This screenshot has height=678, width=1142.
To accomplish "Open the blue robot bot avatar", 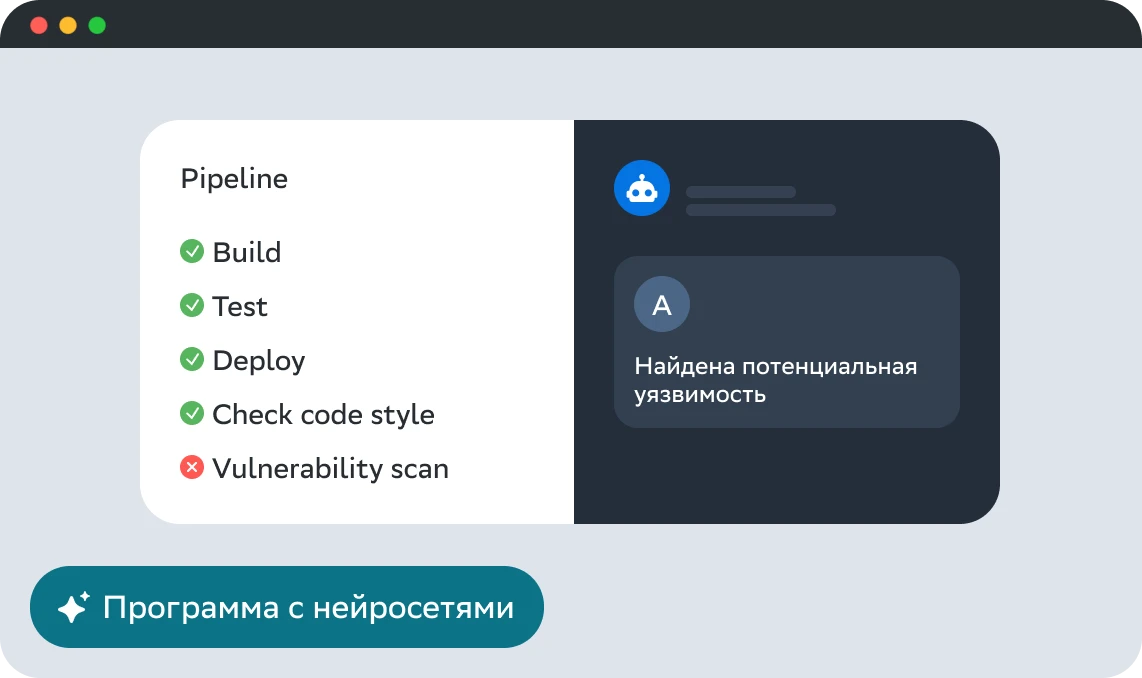I will (641, 188).
